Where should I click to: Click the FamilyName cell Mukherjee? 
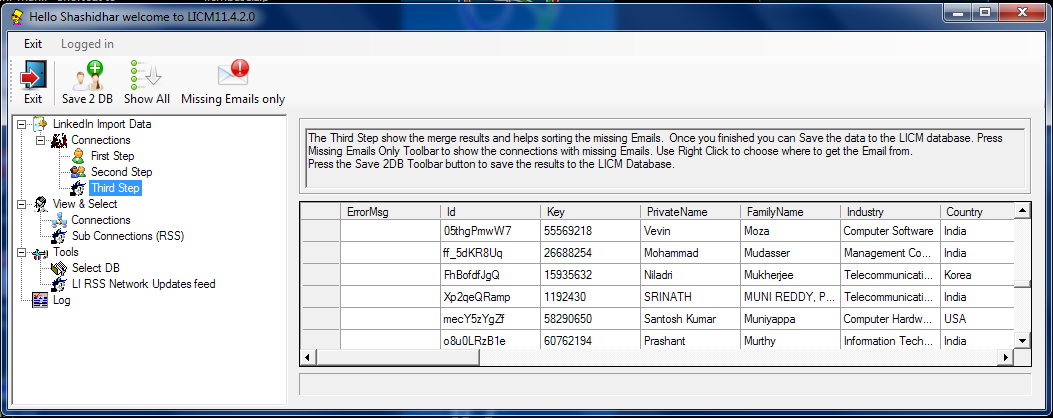pyautogui.click(x=790, y=276)
